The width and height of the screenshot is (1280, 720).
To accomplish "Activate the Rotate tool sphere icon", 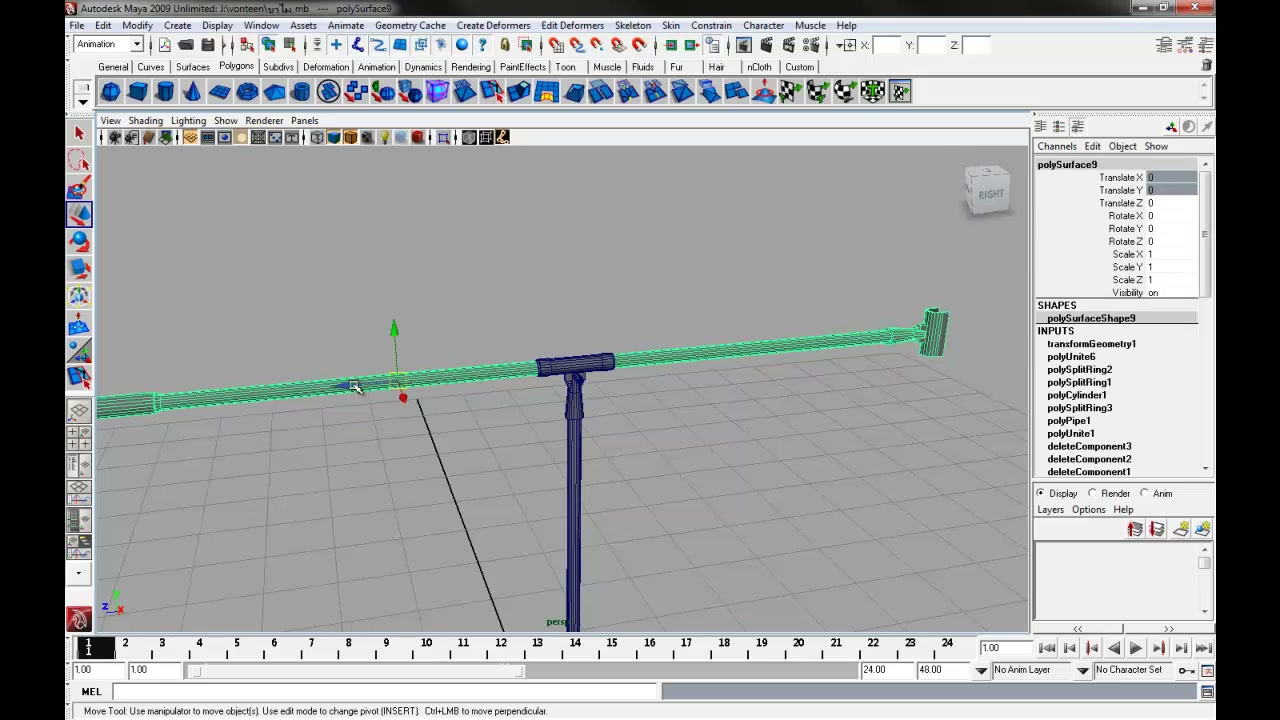I will click(79, 241).
